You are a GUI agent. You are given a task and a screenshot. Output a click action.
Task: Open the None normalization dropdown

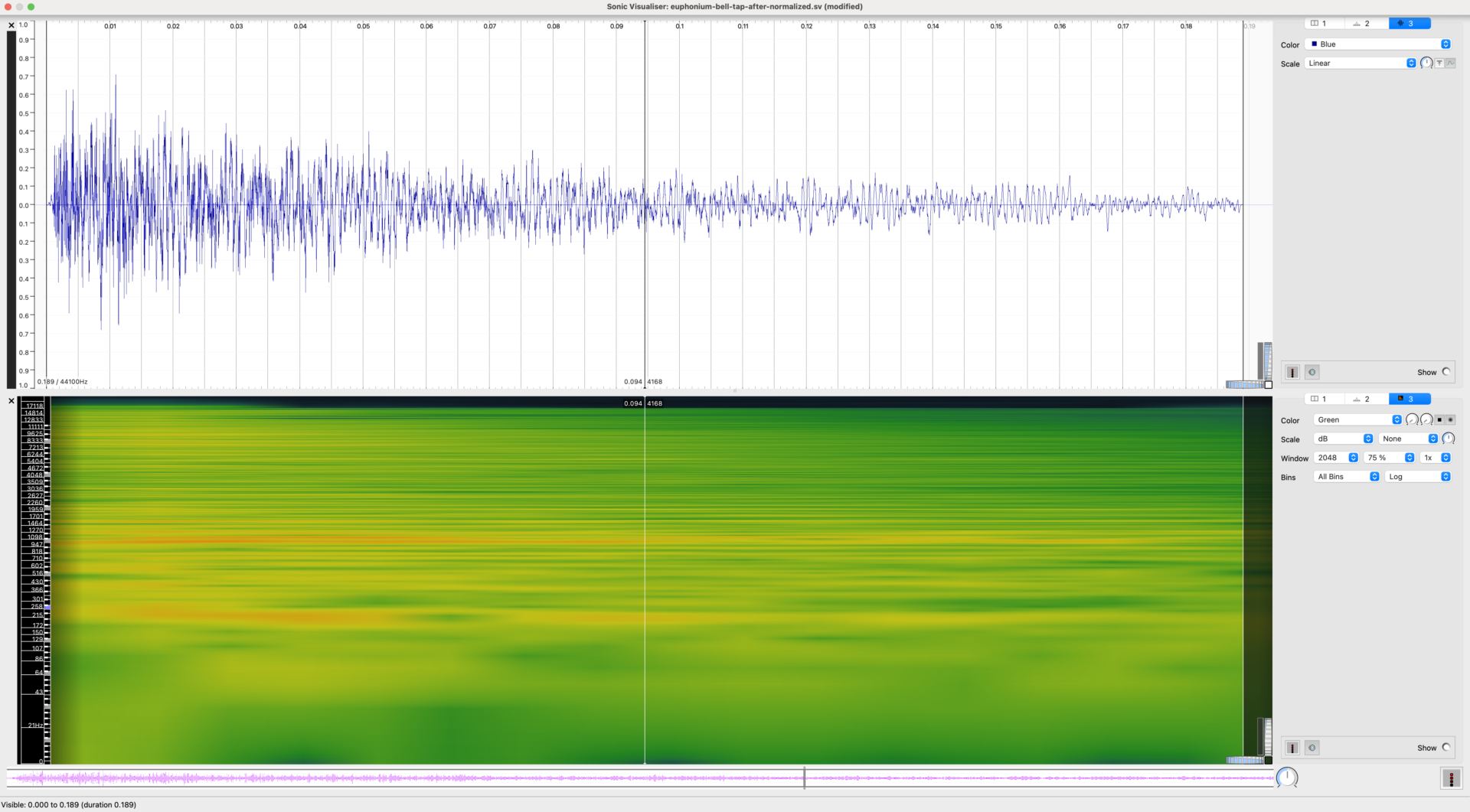1409,439
